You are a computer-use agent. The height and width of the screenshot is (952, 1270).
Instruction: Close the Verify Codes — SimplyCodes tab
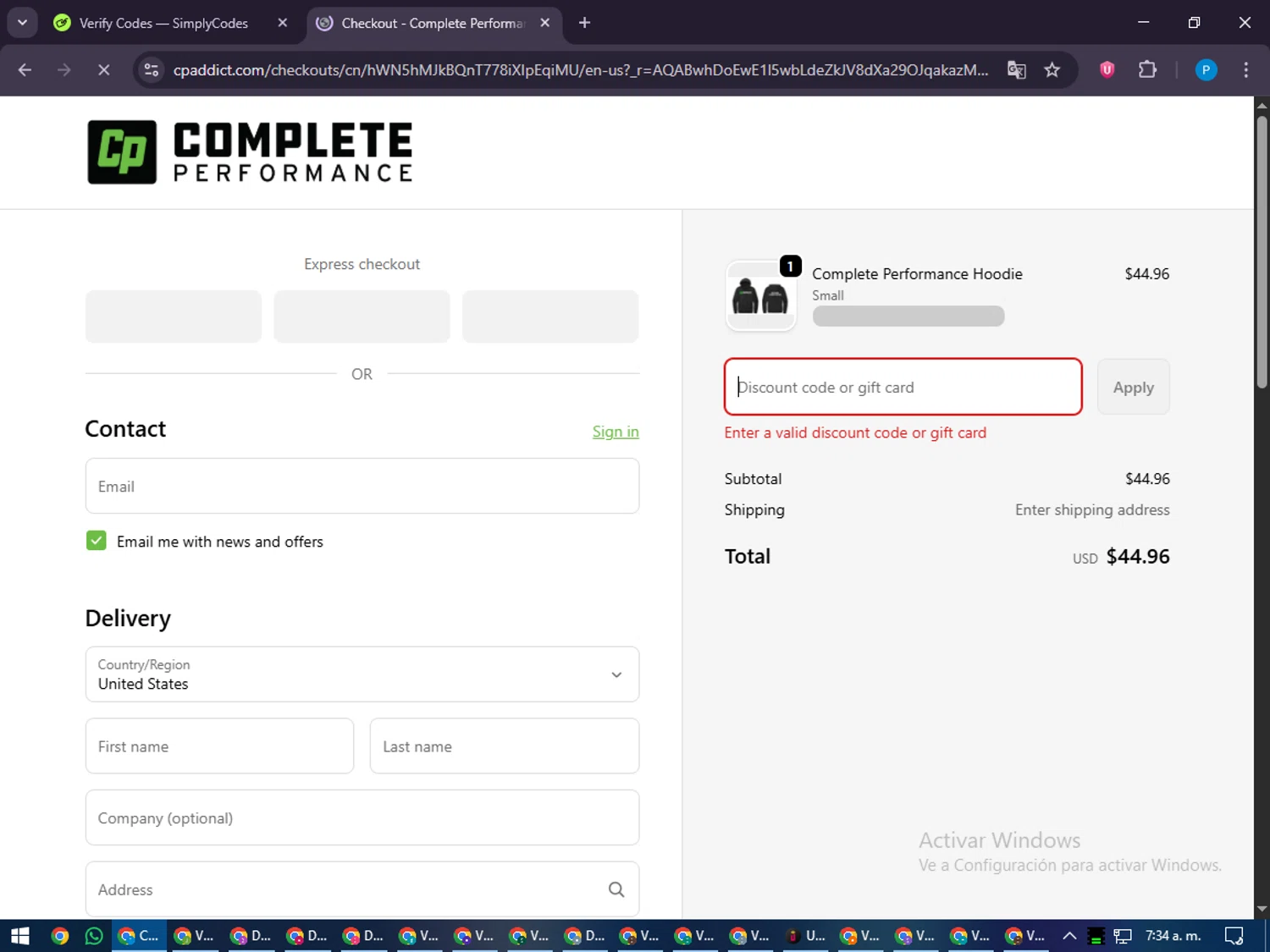[283, 23]
